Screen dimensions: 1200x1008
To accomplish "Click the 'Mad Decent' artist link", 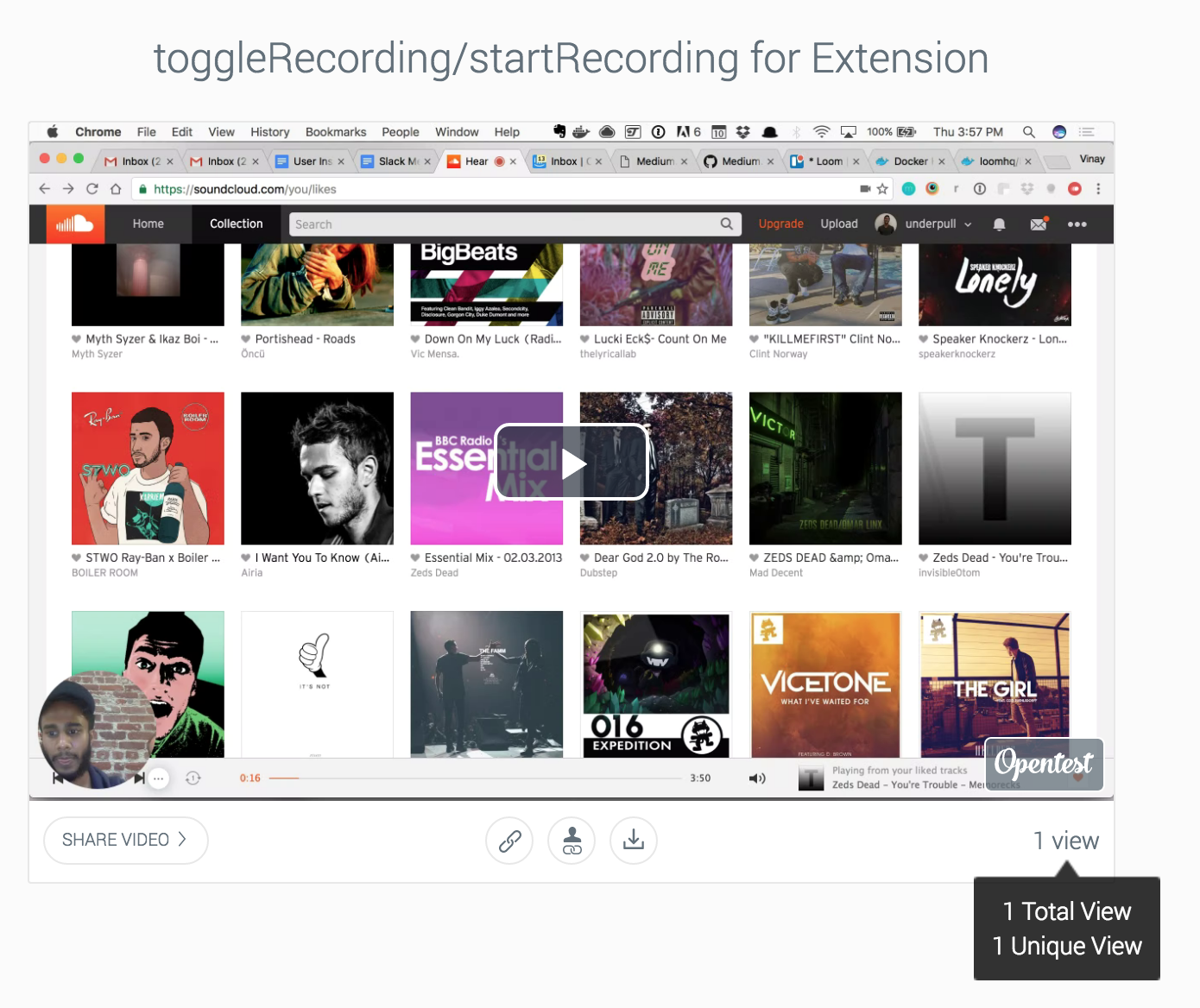I will (x=776, y=573).
